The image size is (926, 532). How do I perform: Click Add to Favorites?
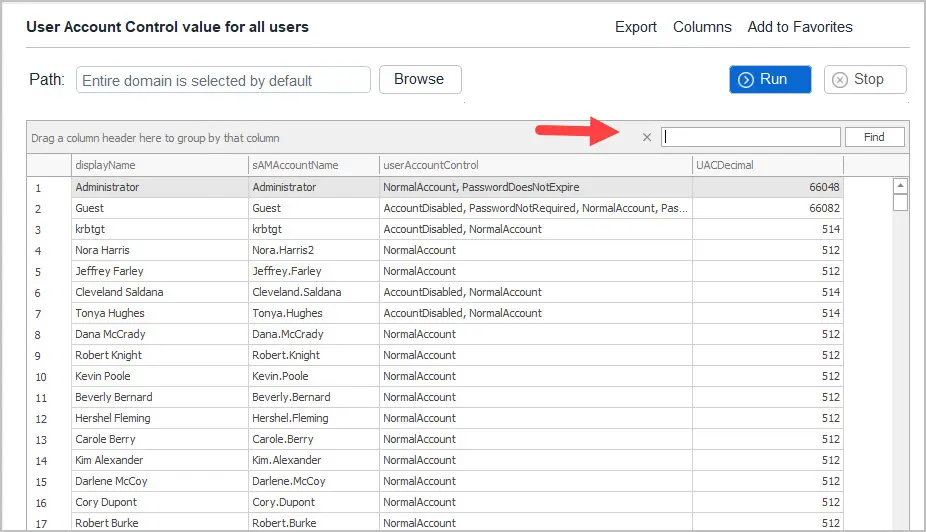800,27
